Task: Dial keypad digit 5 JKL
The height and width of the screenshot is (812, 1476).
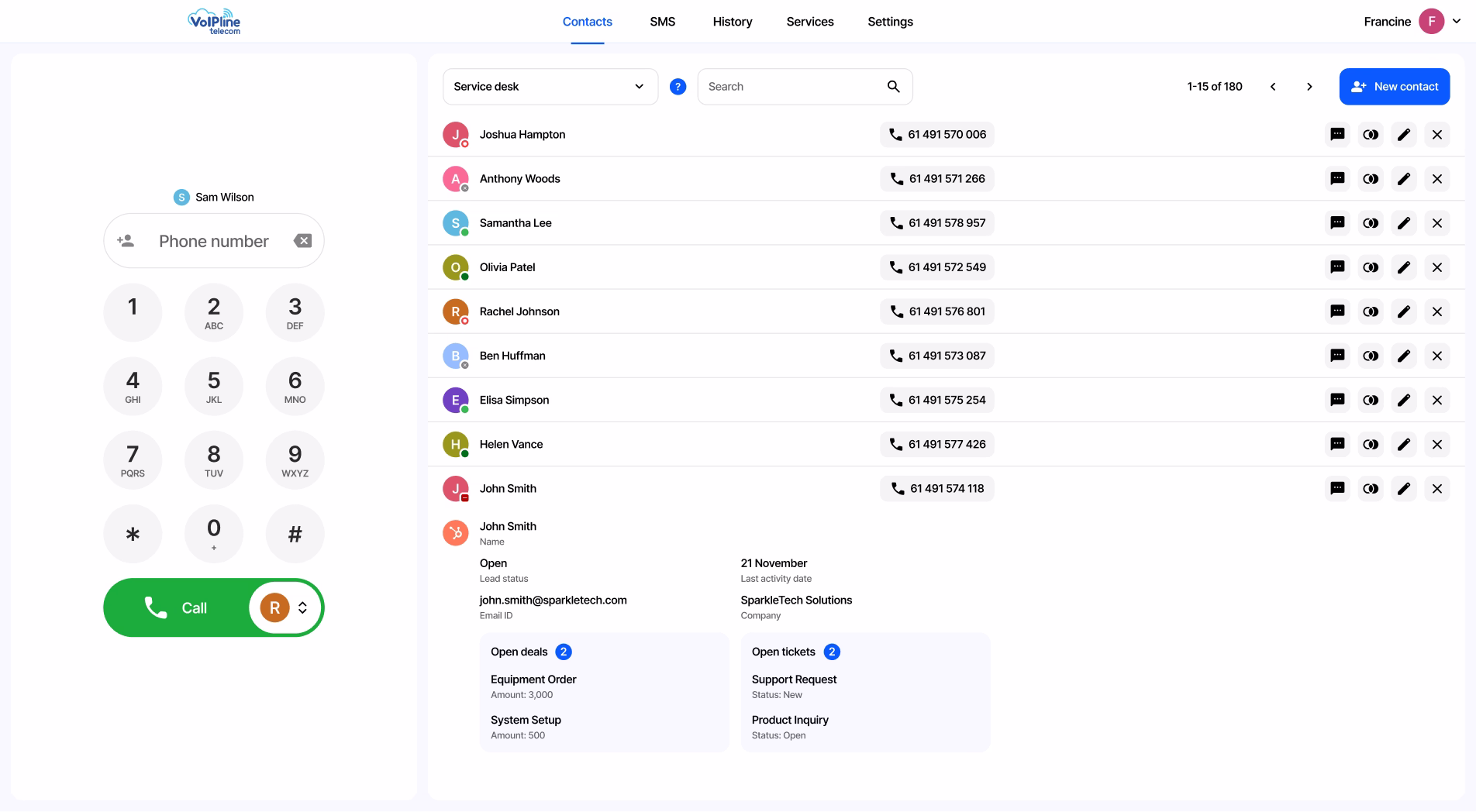Action: point(214,387)
